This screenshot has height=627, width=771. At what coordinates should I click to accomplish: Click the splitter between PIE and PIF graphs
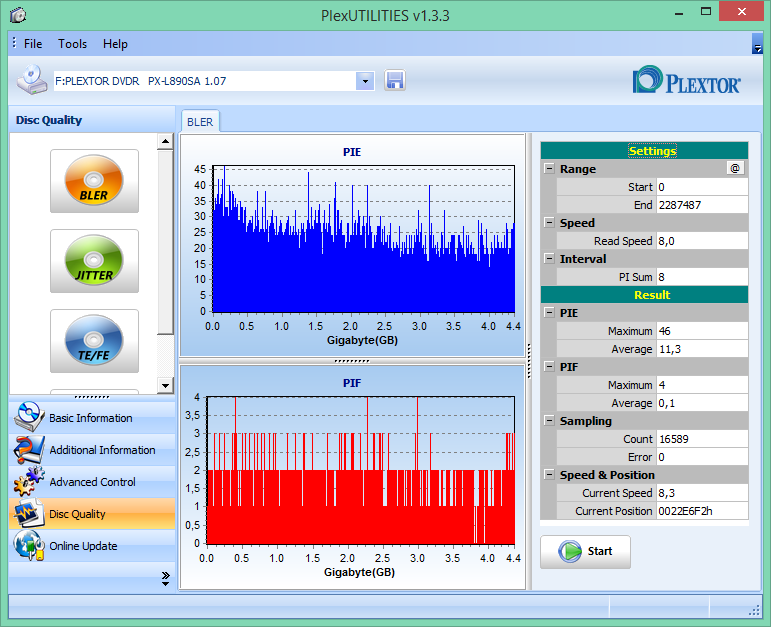tap(352, 361)
